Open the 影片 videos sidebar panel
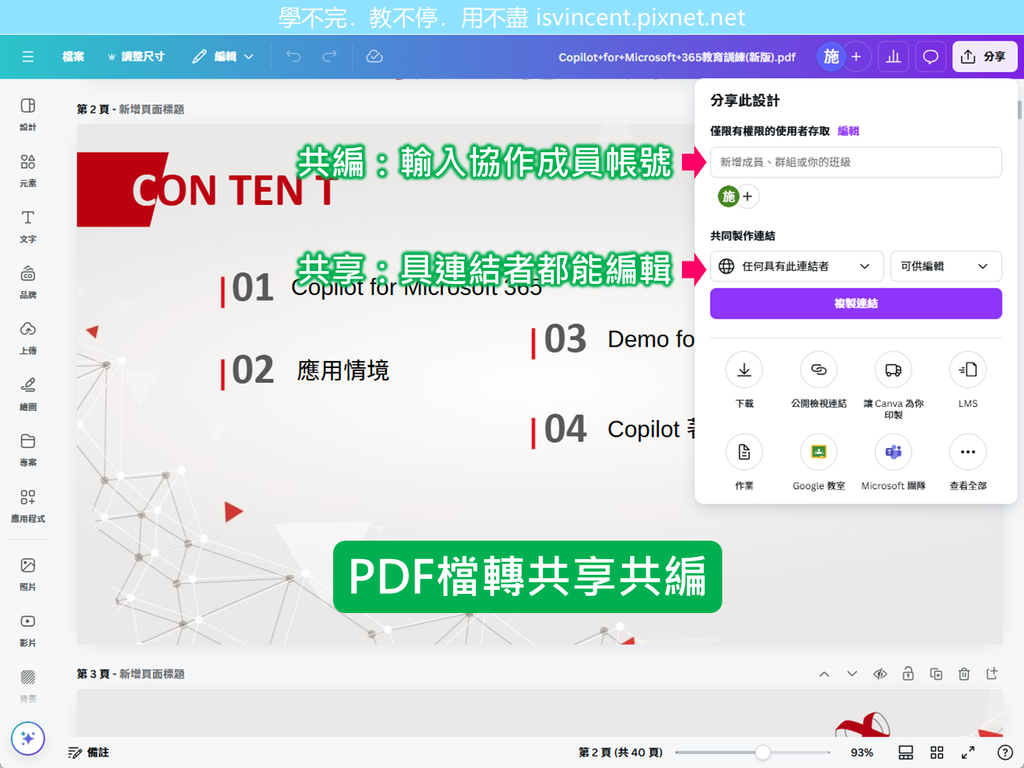This screenshot has height=768, width=1024. click(x=27, y=630)
